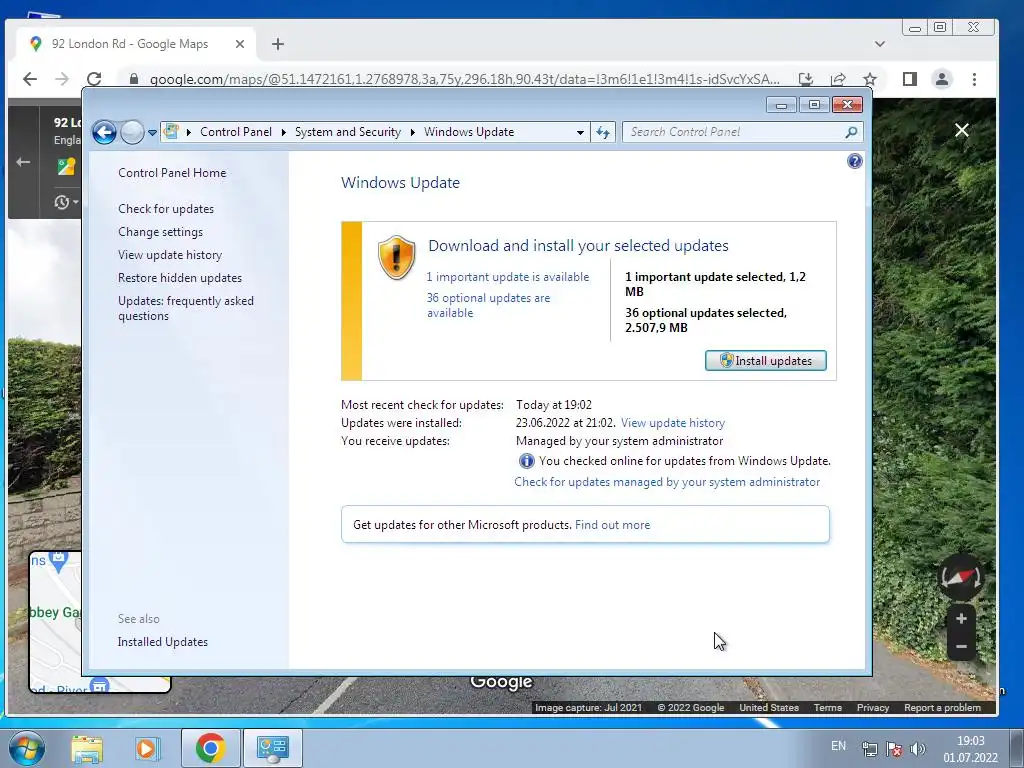Open Windows Update help icon
This screenshot has height=768, width=1024.
click(x=854, y=161)
